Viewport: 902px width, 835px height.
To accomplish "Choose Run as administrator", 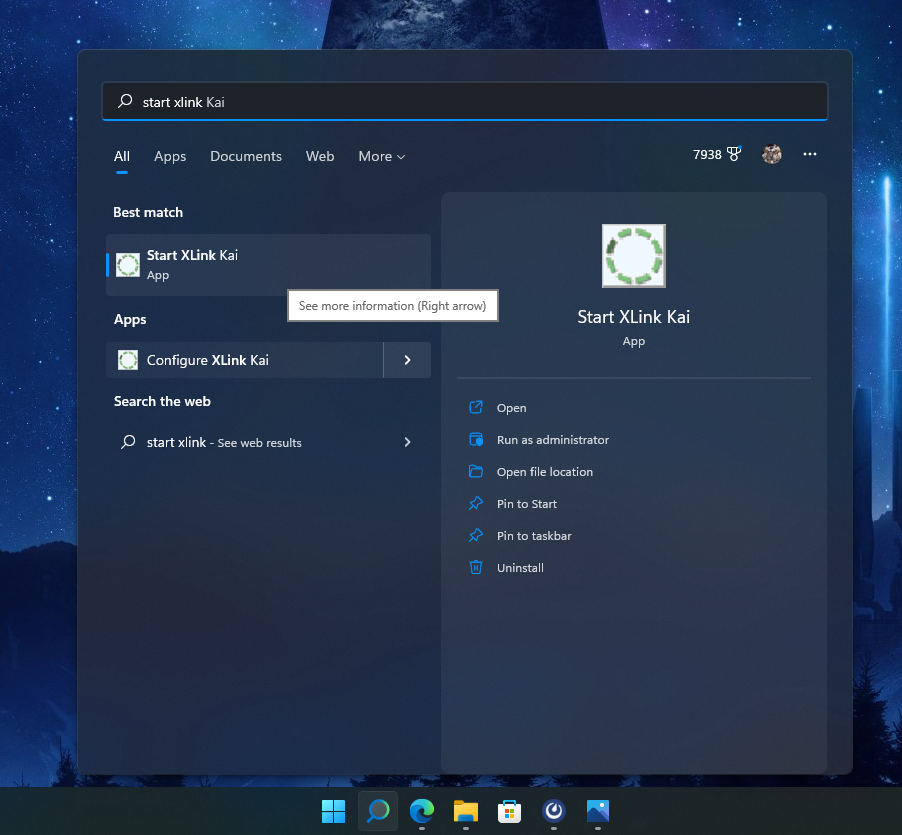I will [x=552, y=440].
